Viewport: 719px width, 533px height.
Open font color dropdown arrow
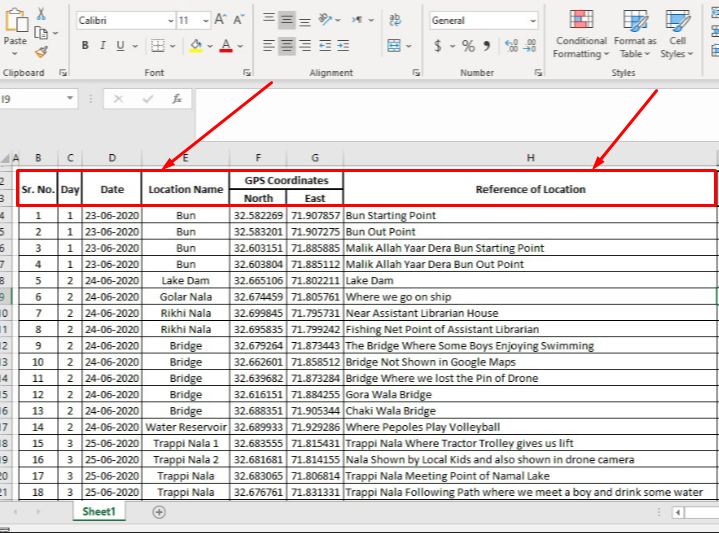(240, 46)
